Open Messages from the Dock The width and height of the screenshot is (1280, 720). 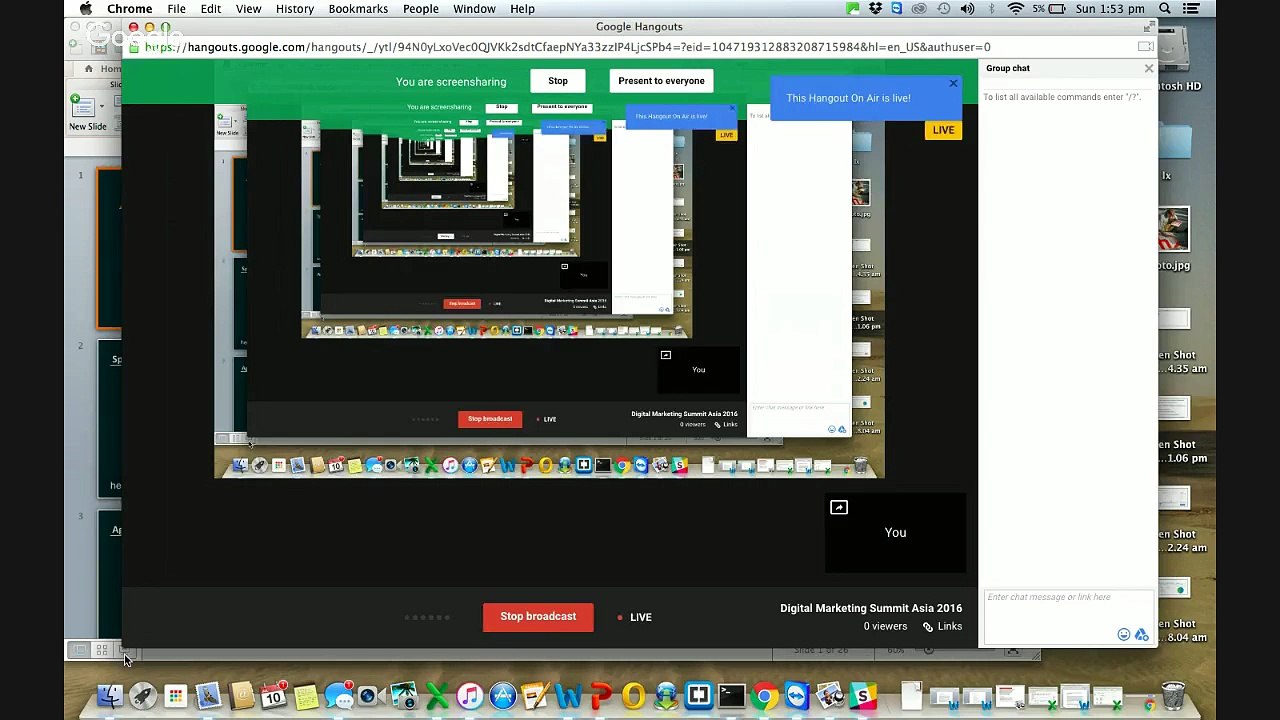339,696
